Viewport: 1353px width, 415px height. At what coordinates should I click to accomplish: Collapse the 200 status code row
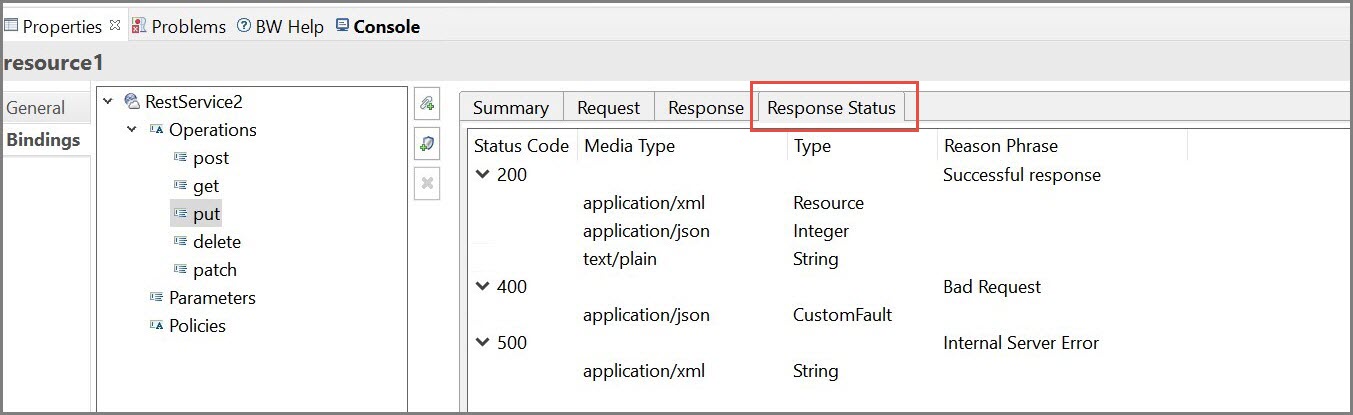pos(483,174)
